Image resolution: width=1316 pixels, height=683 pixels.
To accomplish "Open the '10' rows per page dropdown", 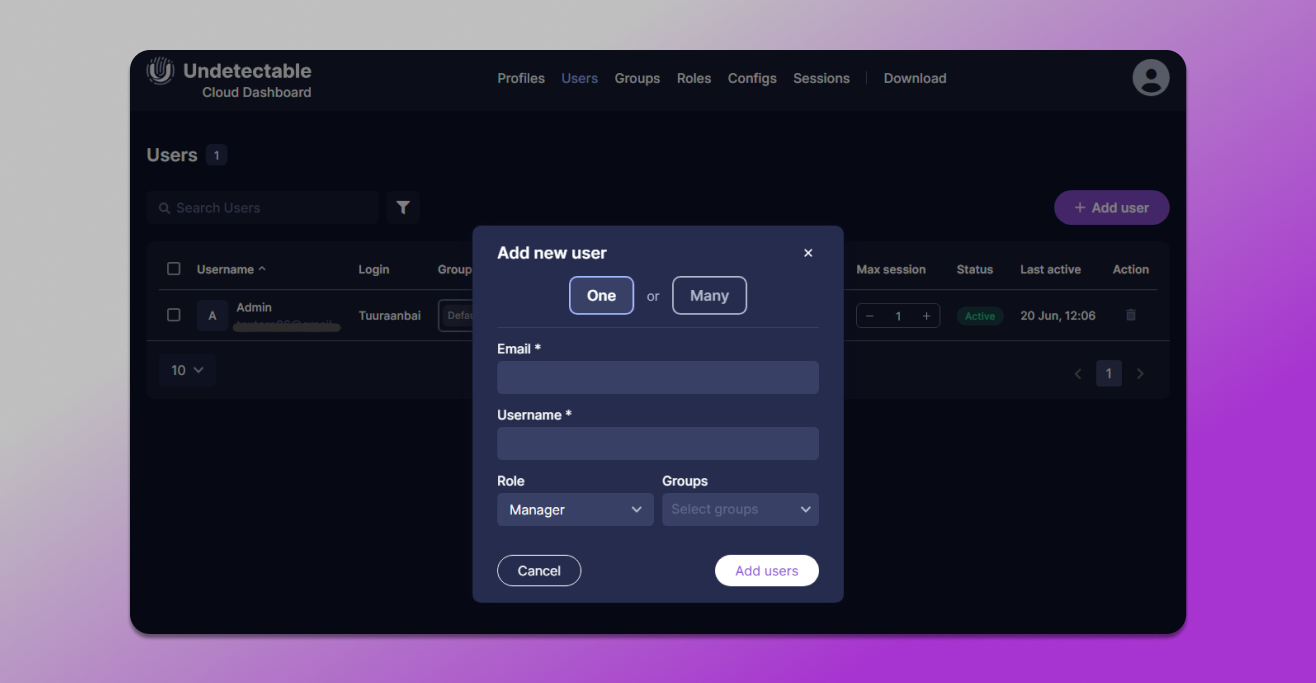I will coord(187,370).
